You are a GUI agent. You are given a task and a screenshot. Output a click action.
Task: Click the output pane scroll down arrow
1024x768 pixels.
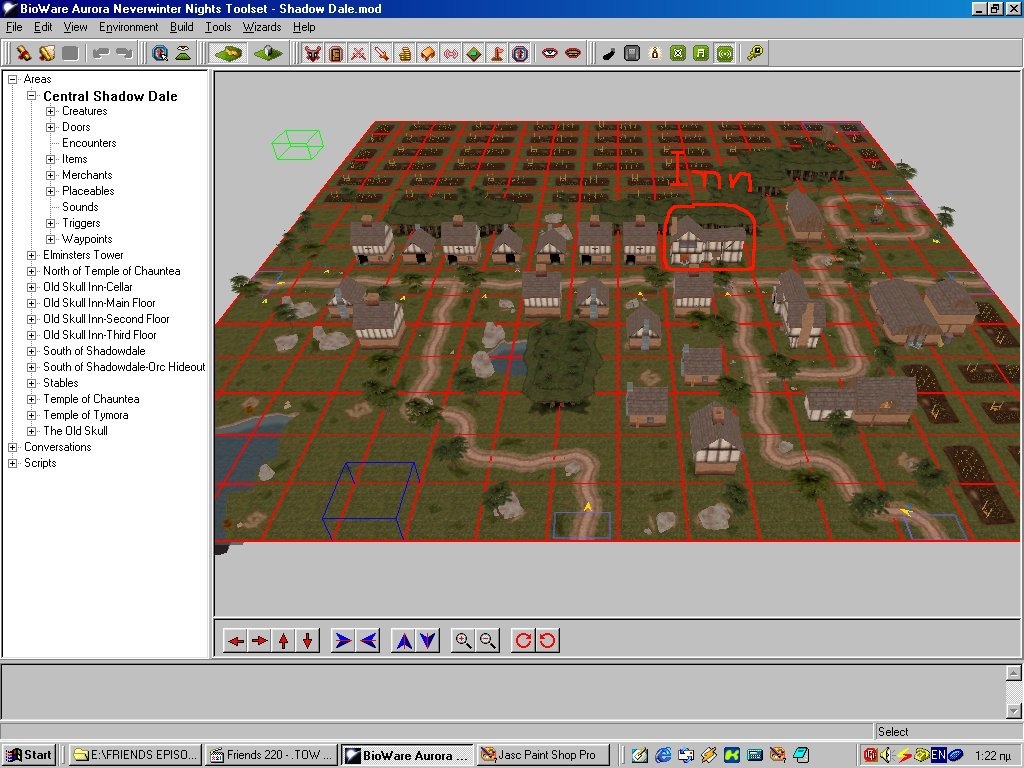[1013, 709]
